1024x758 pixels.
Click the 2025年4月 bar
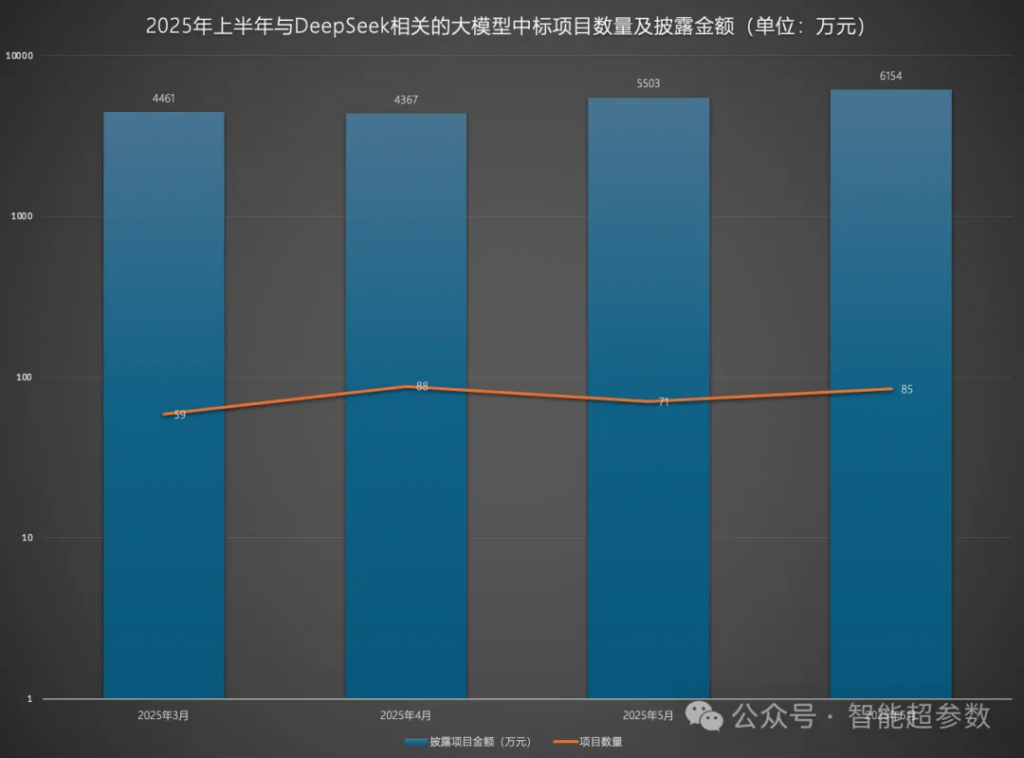tap(406, 405)
